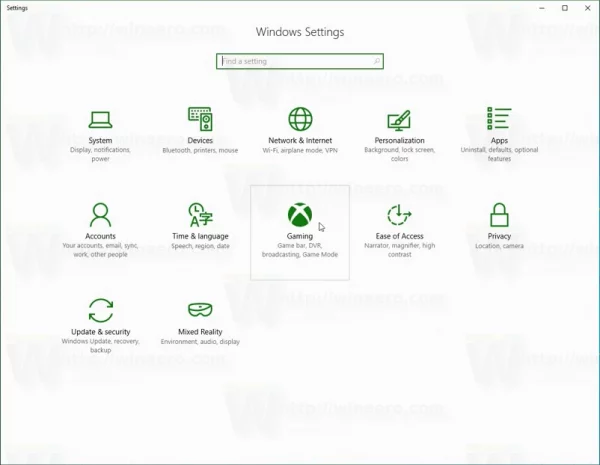Open Accounts via the person icon
Screen dimensions: 600x465
pyautogui.click(x=100, y=215)
